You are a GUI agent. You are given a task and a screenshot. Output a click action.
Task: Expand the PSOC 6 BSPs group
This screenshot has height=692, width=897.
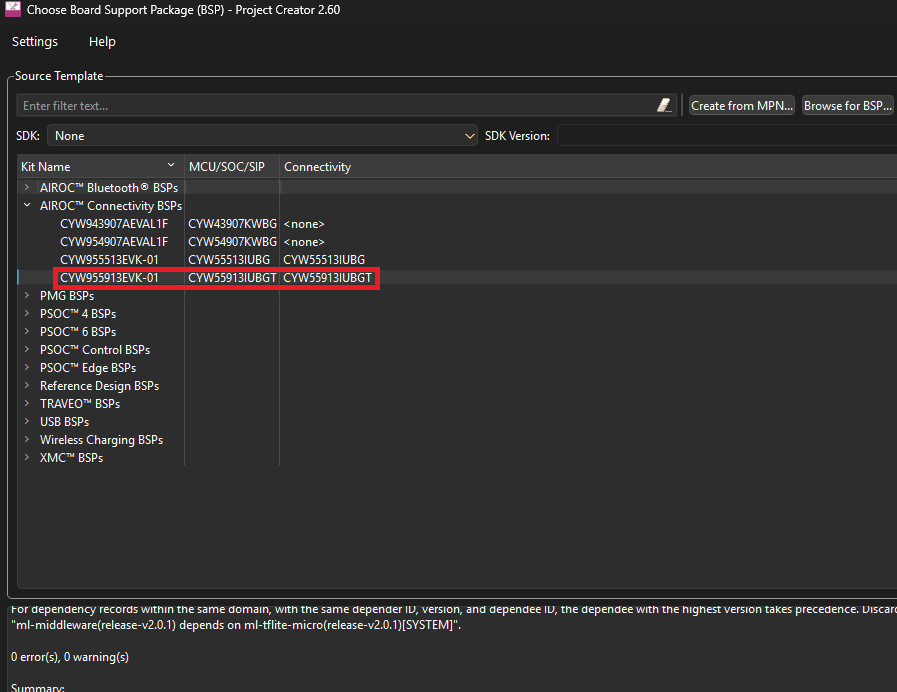(27, 332)
